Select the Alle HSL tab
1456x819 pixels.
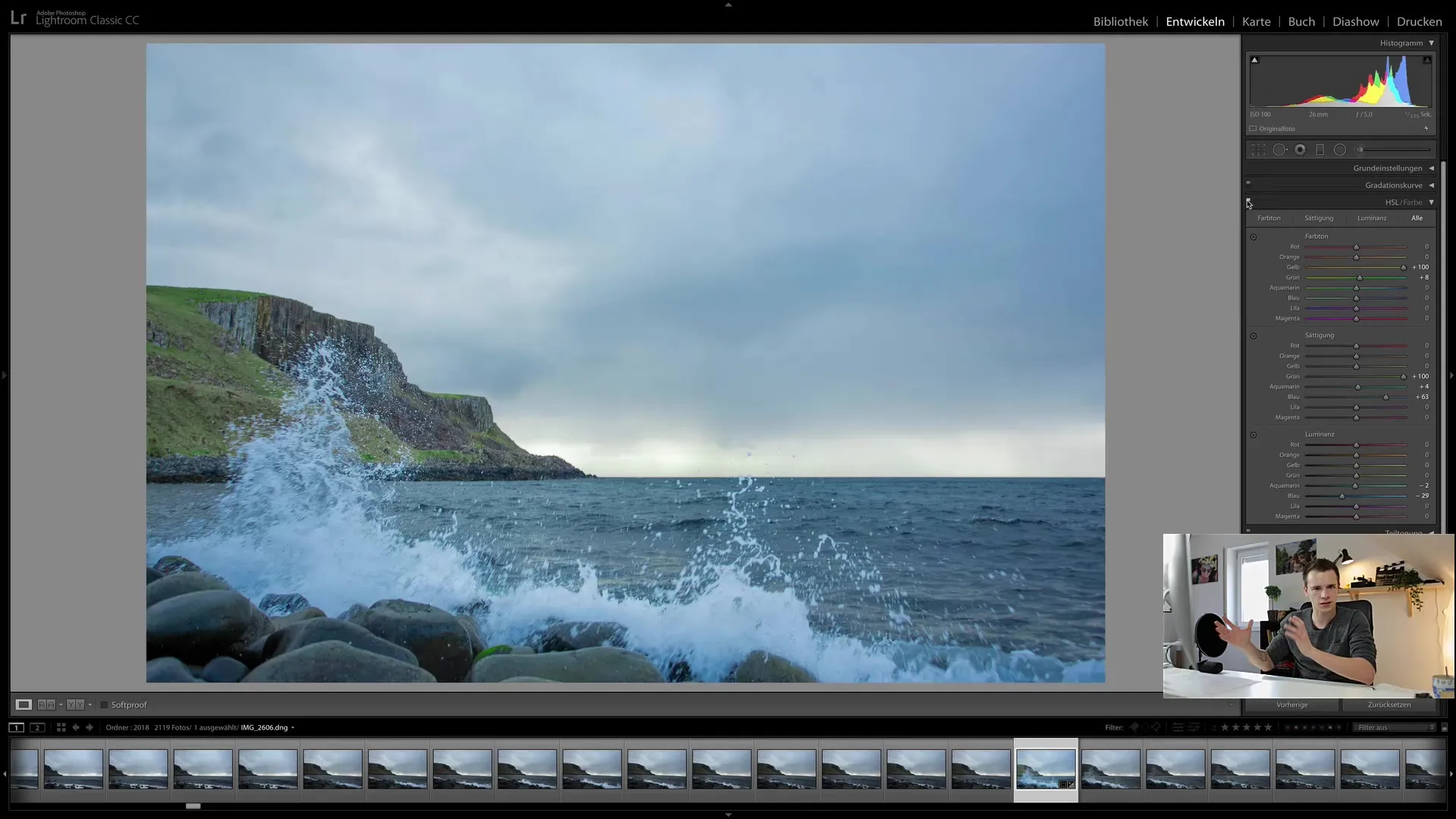1417,218
